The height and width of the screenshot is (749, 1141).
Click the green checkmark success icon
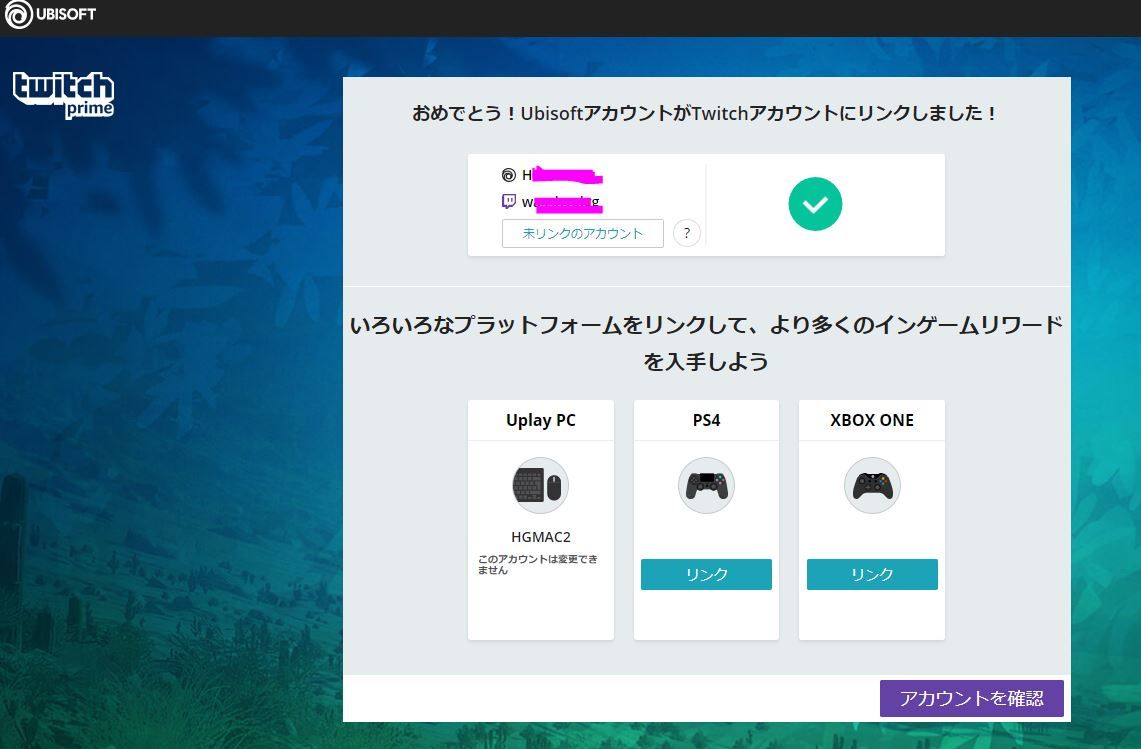815,204
